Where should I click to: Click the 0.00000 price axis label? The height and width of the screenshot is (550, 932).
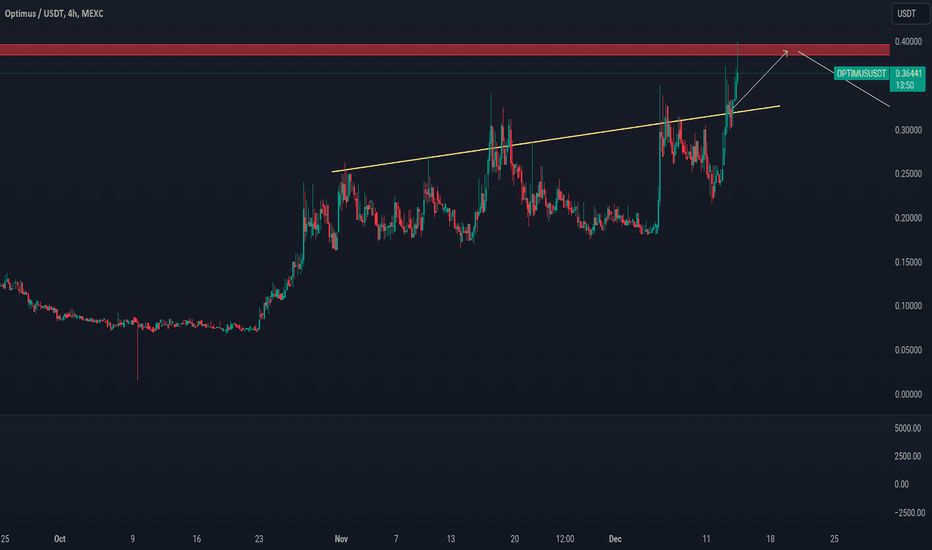tap(908, 394)
